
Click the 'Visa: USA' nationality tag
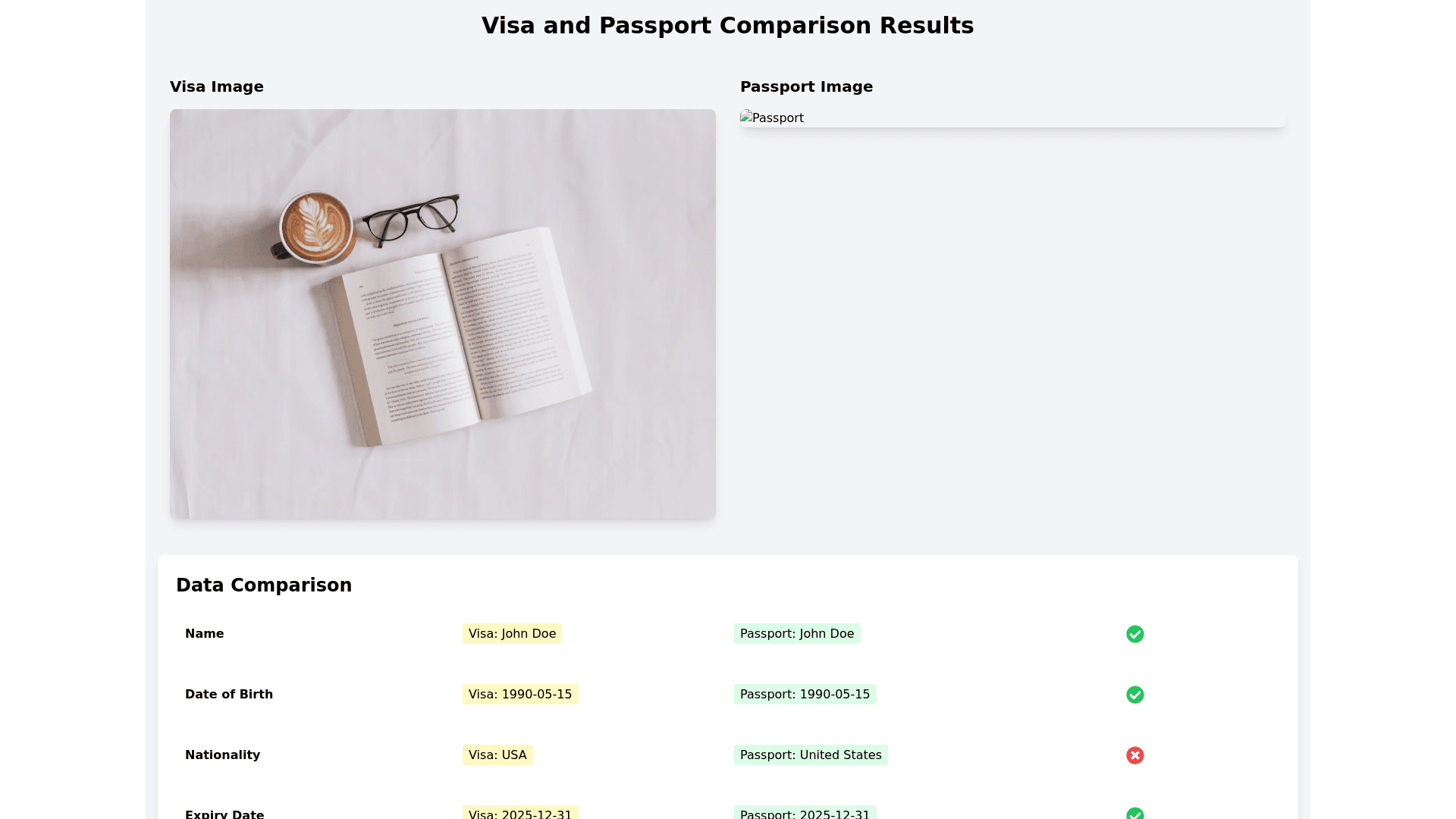coord(497,755)
